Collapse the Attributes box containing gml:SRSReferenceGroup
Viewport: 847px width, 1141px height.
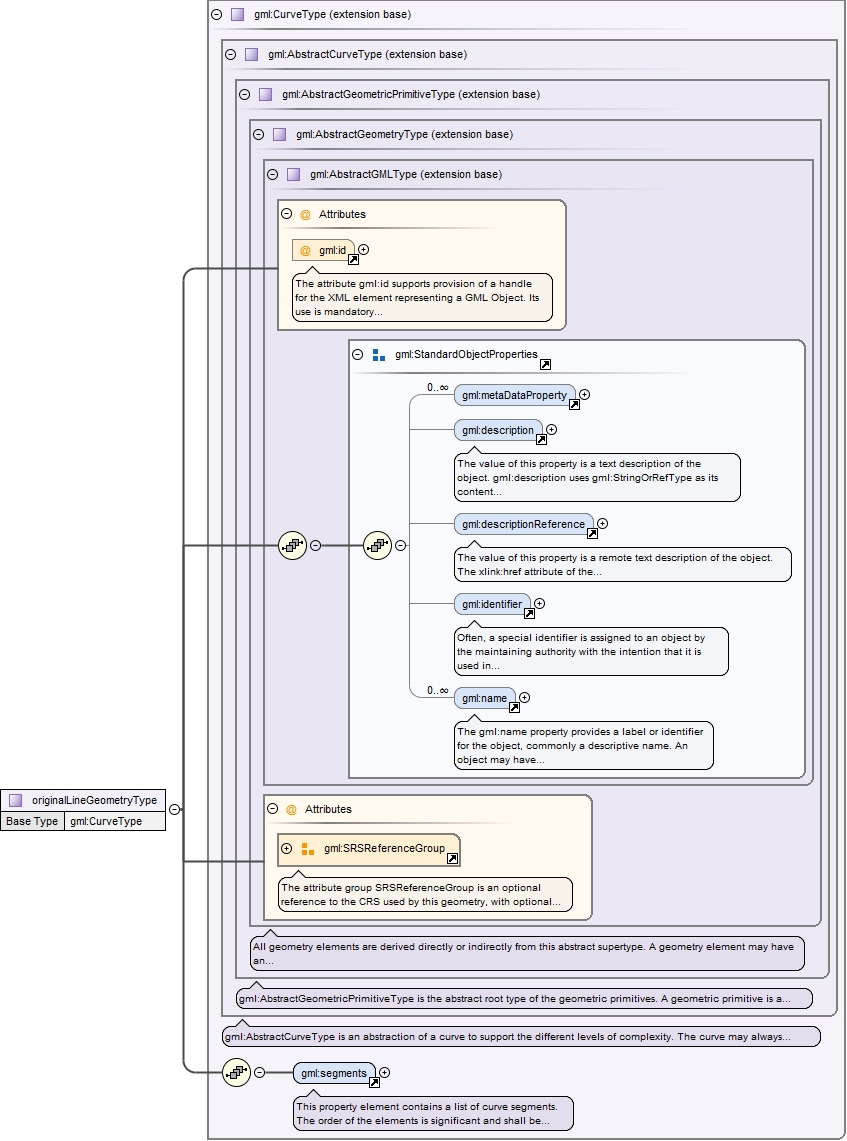coord(273,808)
